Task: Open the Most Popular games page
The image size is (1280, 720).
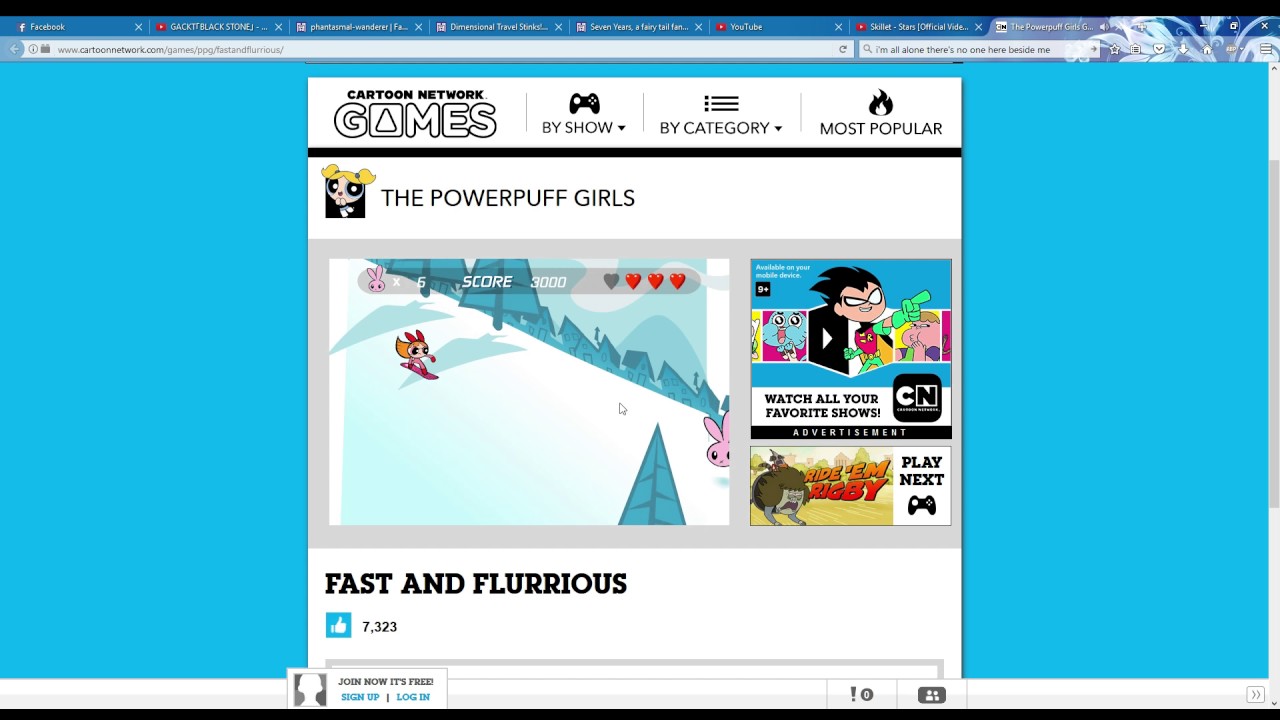Action: tap(881, 113)
